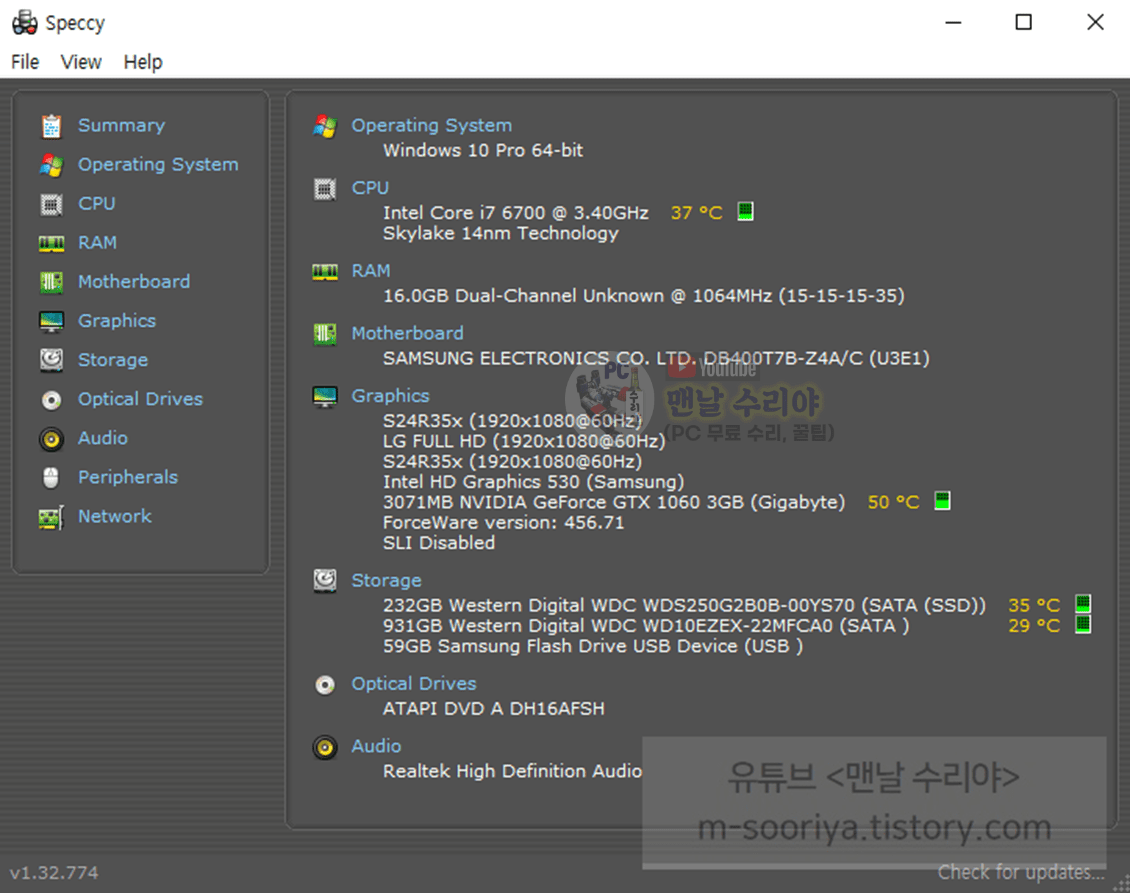Screen dimensions: 1130x893
Task: Click the Operating System icon in main panel
Action: point(325,126)
